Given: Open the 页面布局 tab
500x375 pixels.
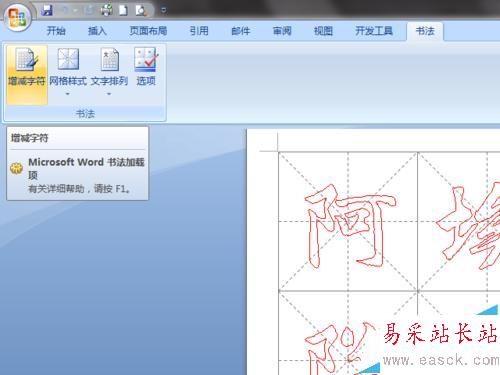Looking at the screenshot, I should point(148,31).
